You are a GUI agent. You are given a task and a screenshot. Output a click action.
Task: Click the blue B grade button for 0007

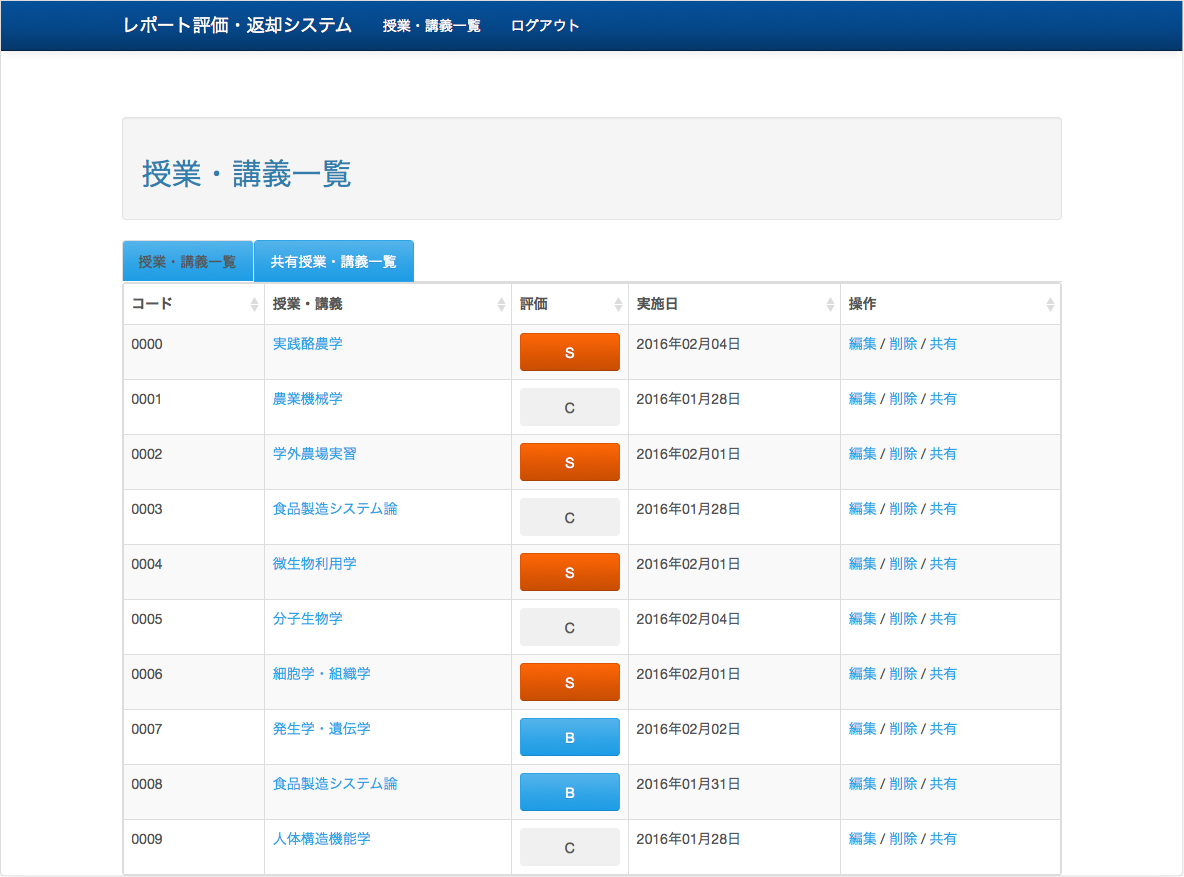click(x=569, y=737)
